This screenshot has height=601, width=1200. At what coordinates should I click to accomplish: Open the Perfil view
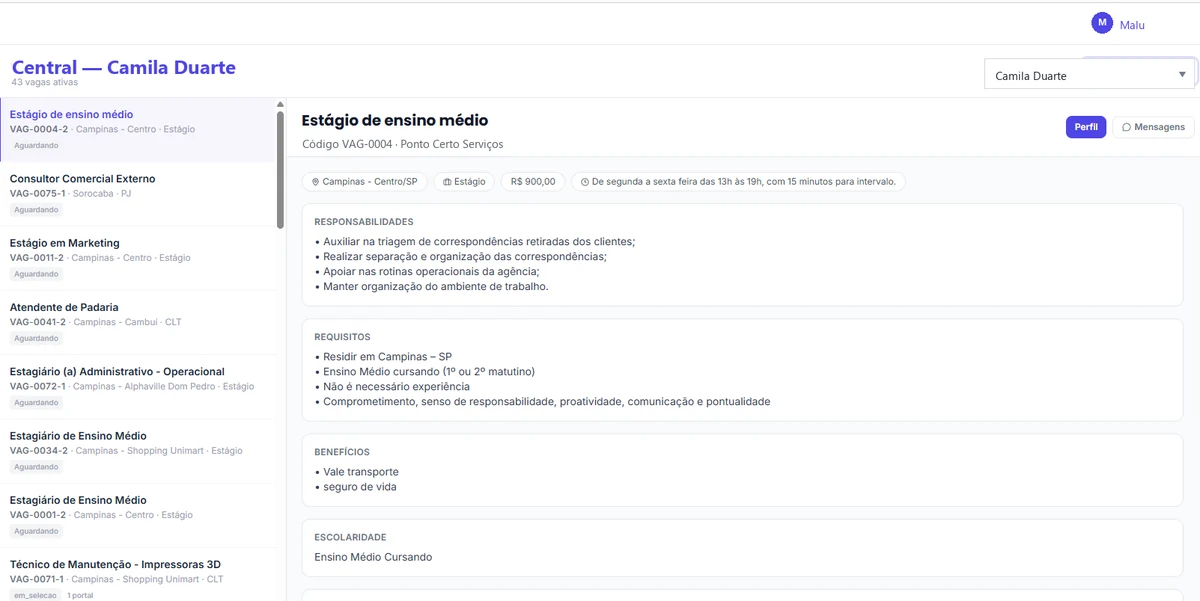click(1086, 127)
